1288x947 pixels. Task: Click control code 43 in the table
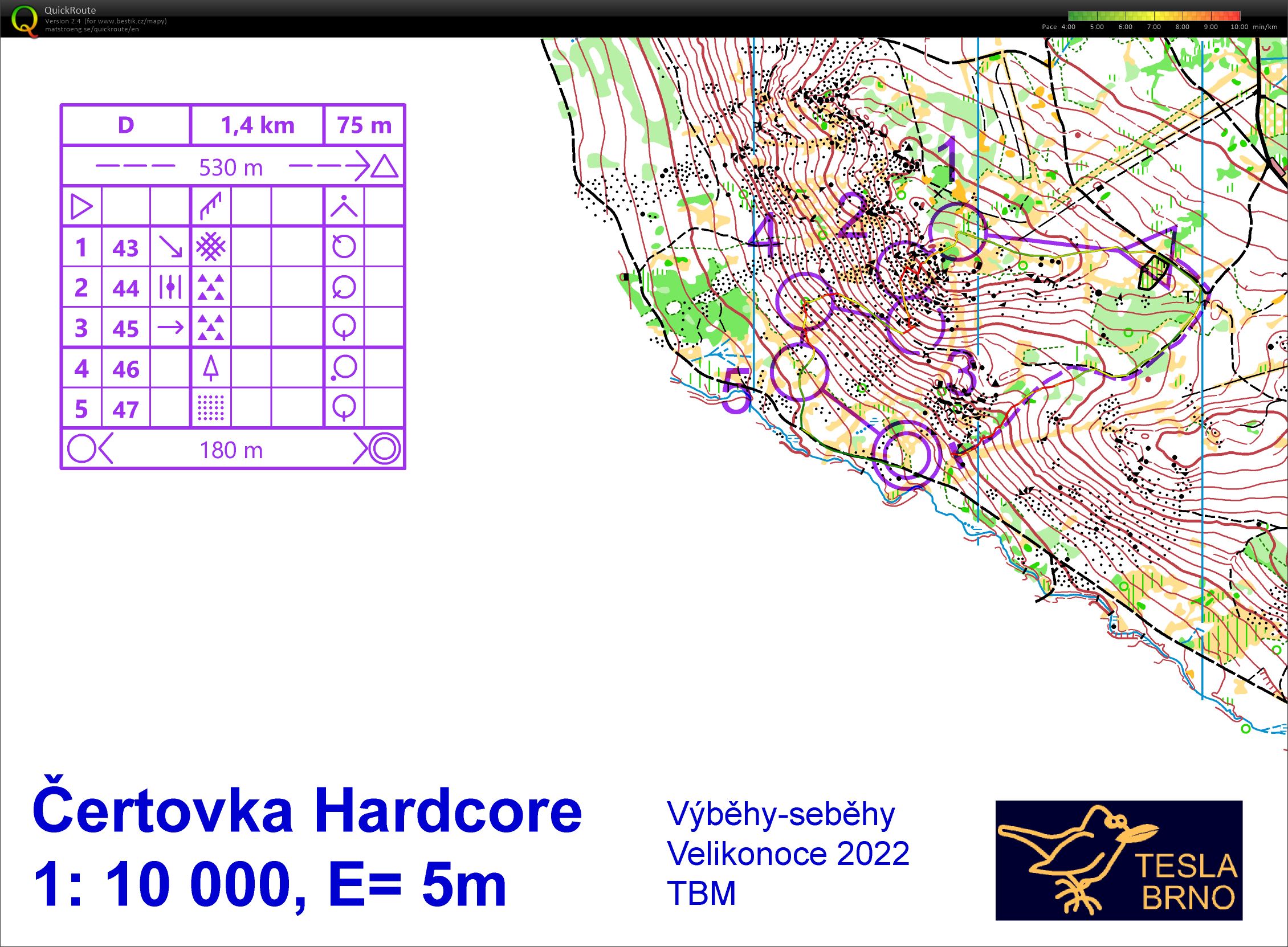[125, 248]
